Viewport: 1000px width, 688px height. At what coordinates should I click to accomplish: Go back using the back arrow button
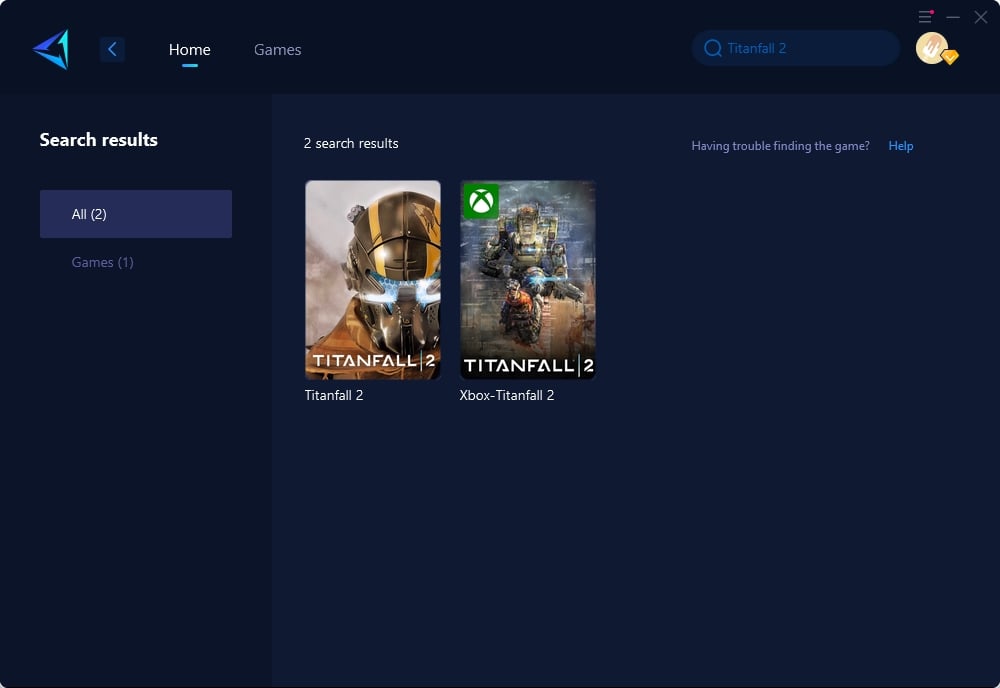point(112,49)
